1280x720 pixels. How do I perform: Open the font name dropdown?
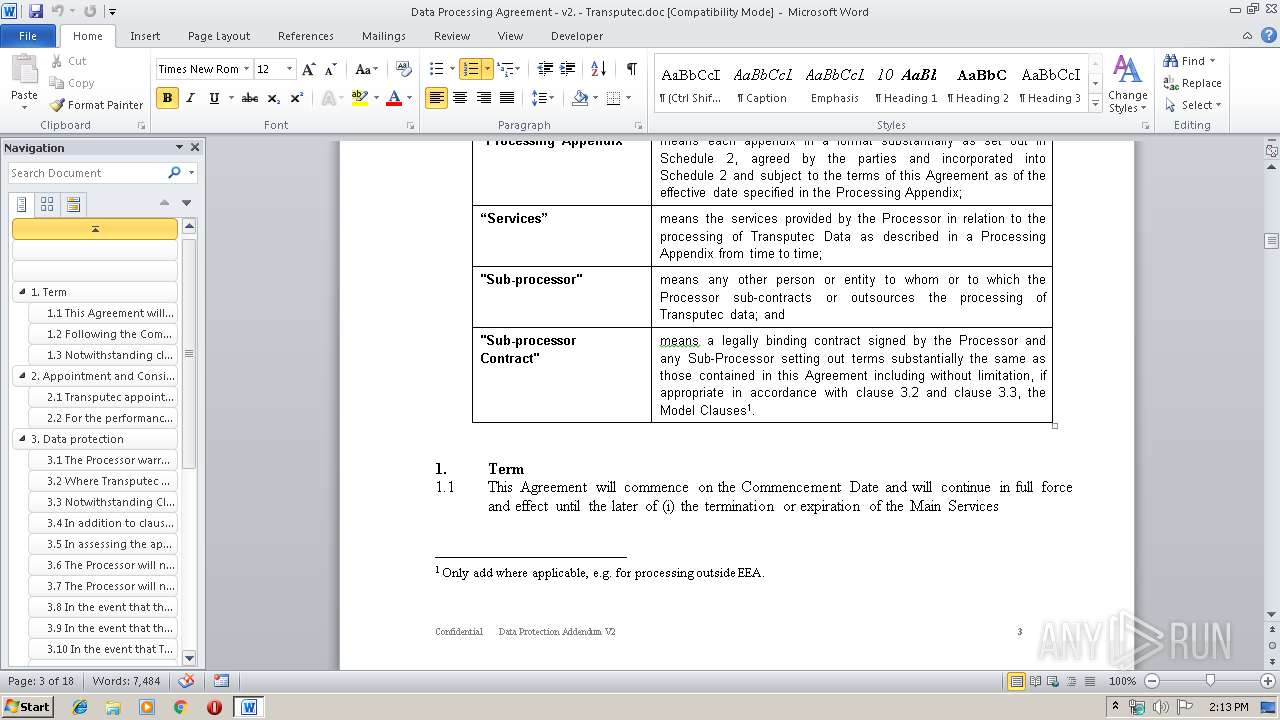(246, 69)
